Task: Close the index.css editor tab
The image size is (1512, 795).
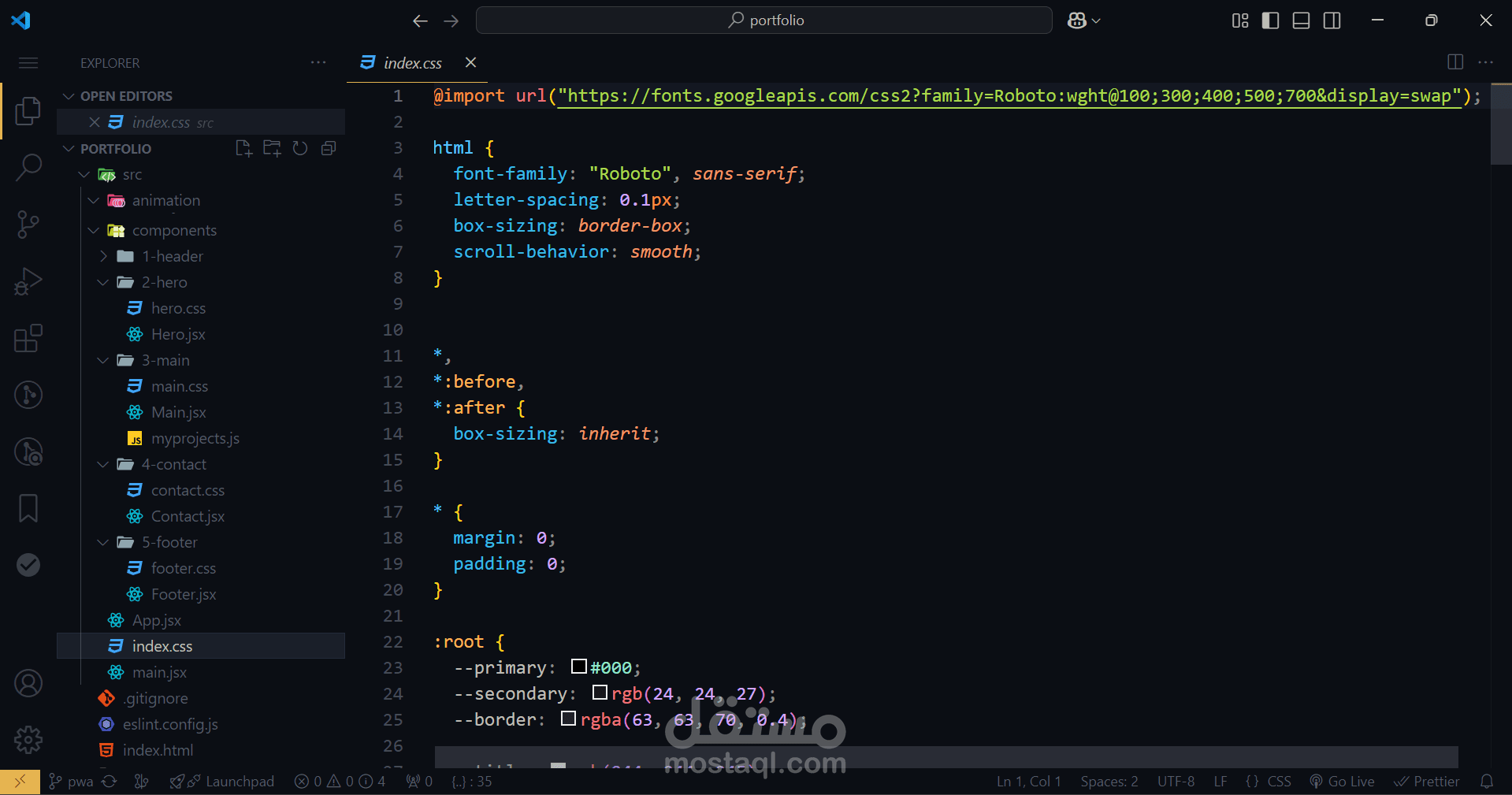Action: coord(470,62)
